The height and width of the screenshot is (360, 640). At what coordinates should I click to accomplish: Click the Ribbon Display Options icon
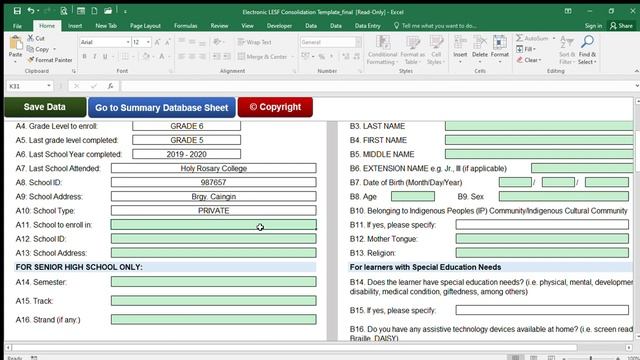568,11
